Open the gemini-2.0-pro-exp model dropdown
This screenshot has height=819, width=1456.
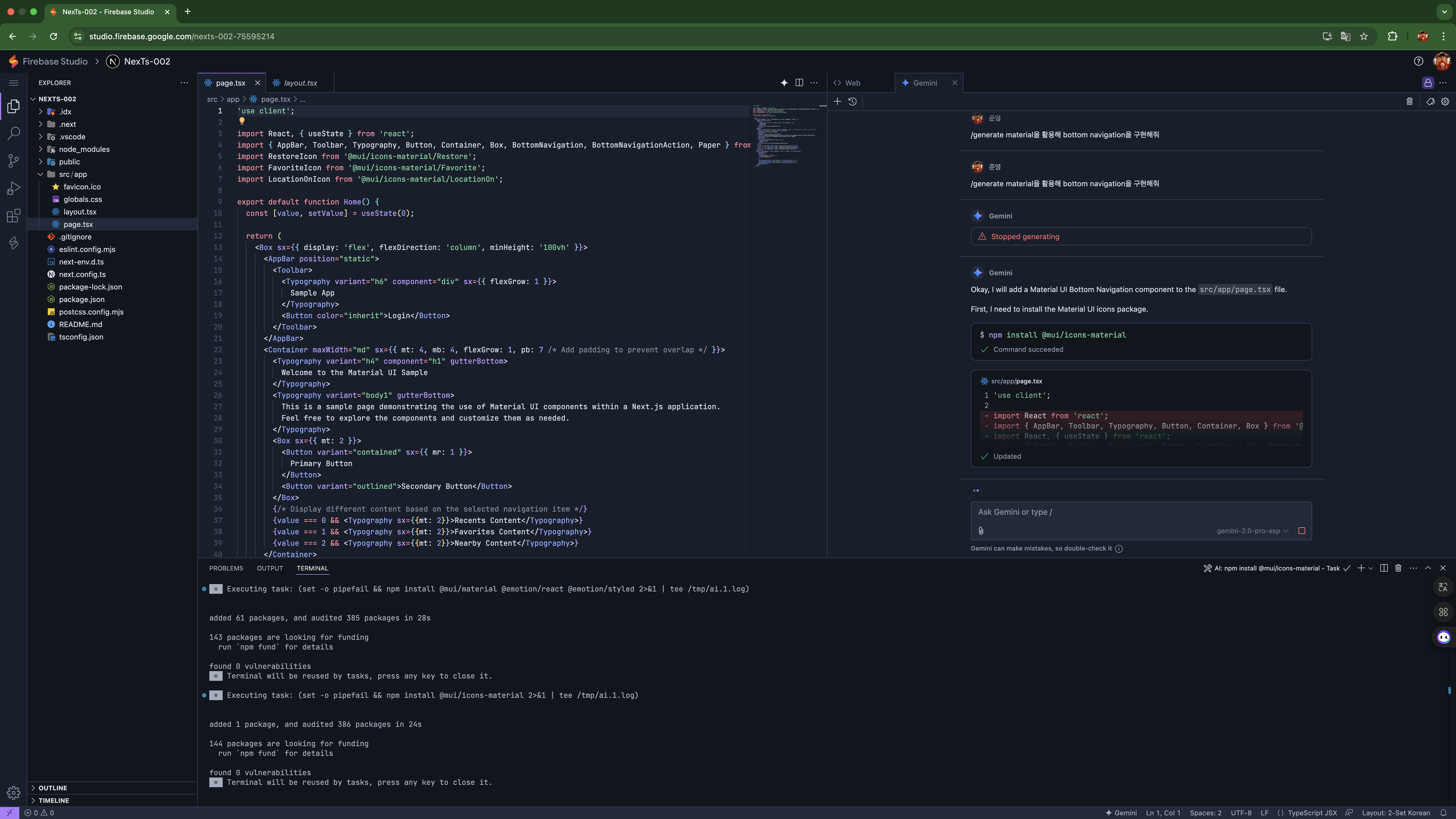(1252, 531)
